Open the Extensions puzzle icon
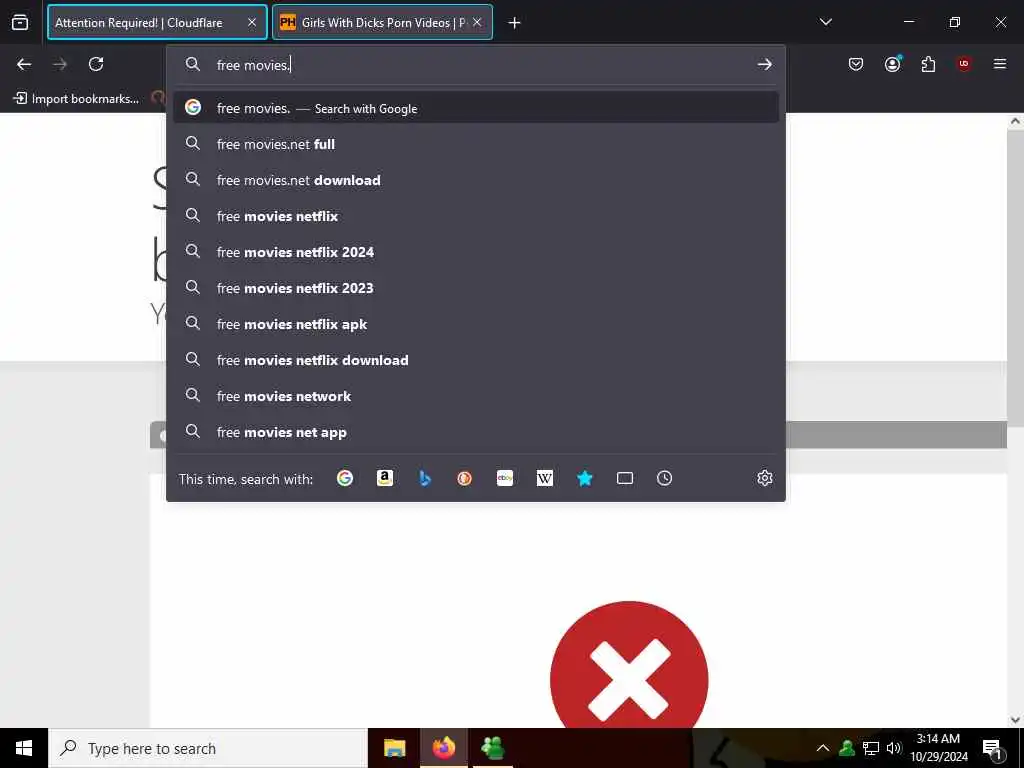Screen dimensions: 1024x768 click(928, 64)
